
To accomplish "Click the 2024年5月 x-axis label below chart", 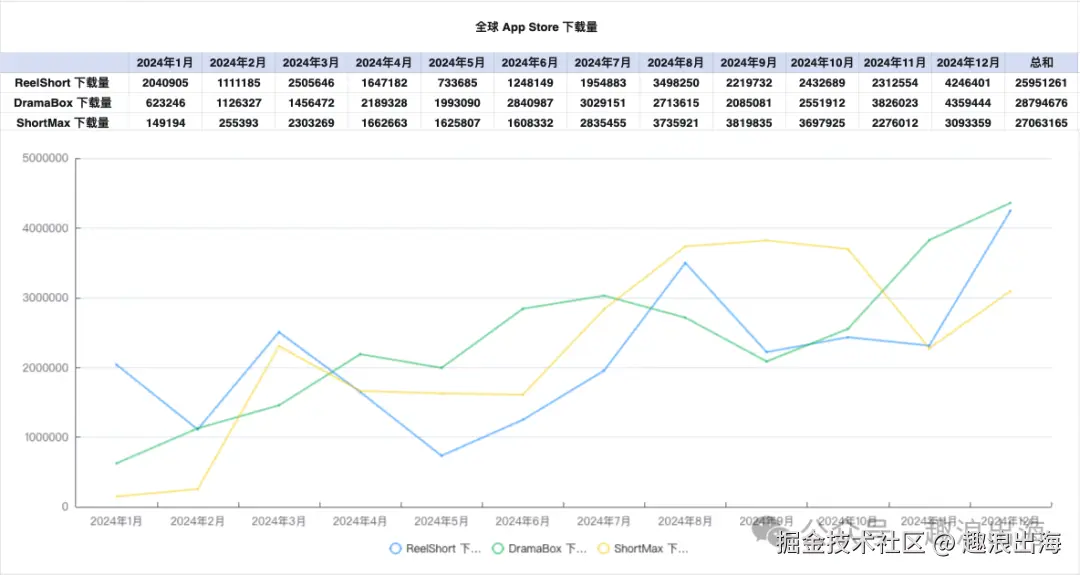I will 442,521.
